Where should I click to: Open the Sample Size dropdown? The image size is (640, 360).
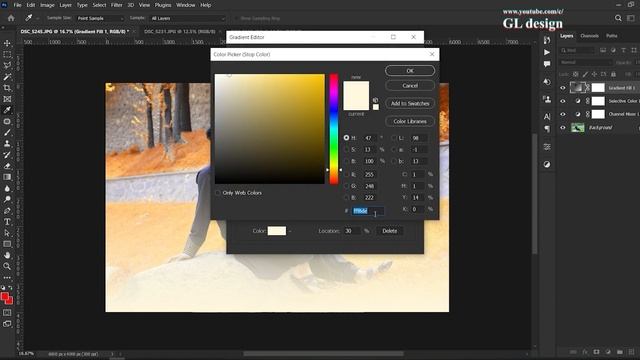tap(100, 18)
